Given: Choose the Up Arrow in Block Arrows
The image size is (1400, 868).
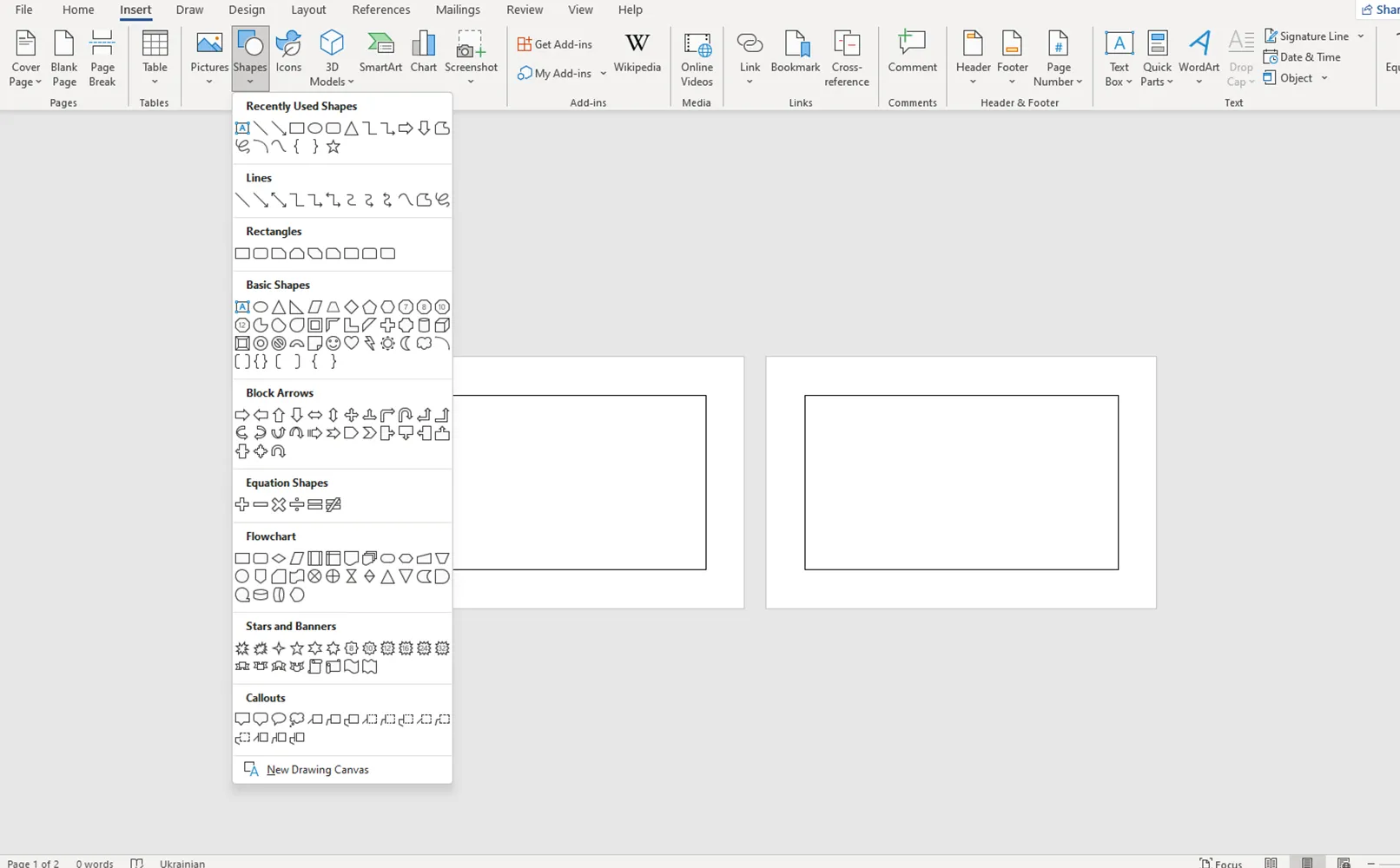Looking at the screenshot, I should (x=279, y=415).
